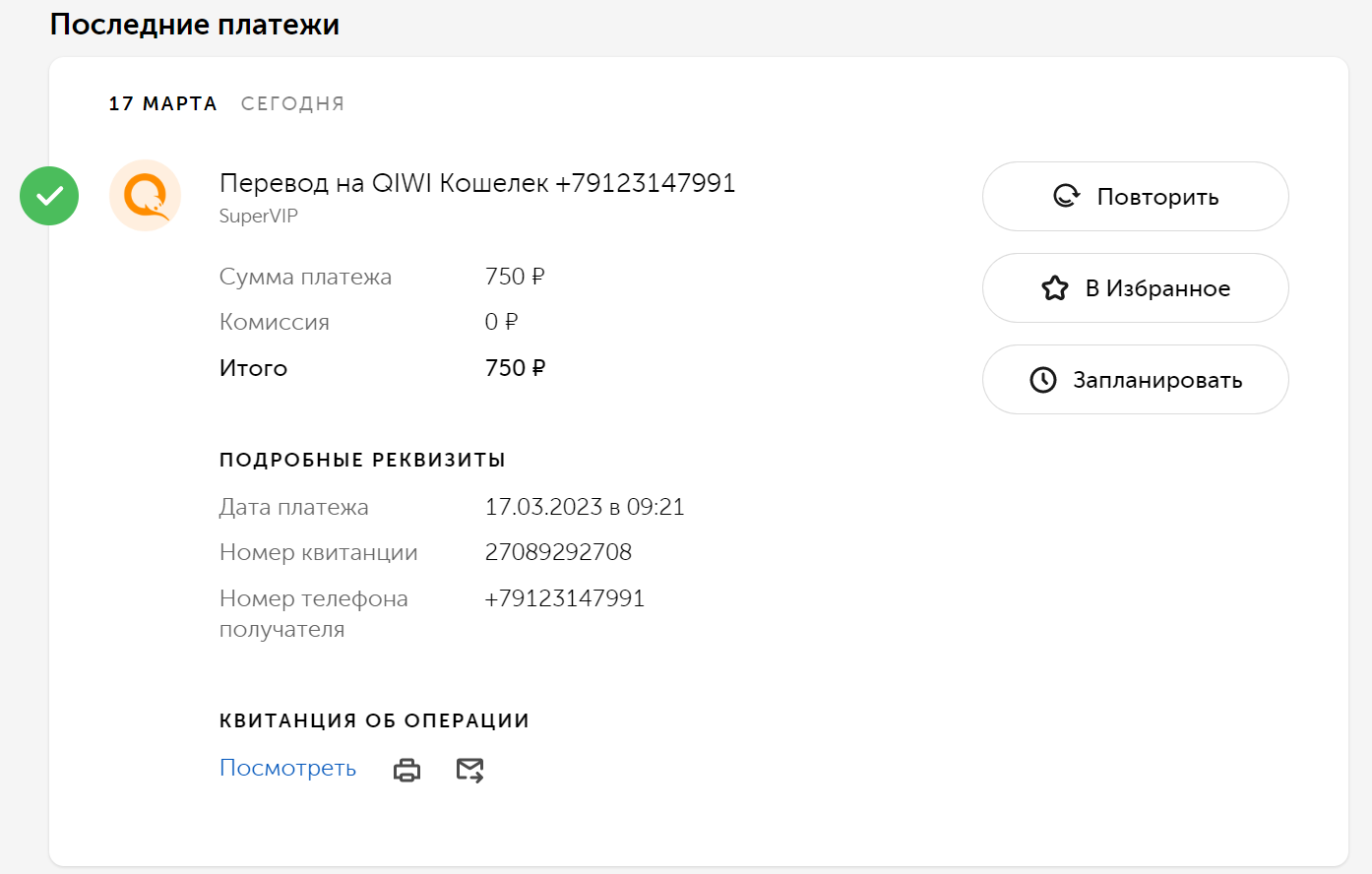
Task: Click the Итого total amount 750 ₽
Action: point(515,368)
